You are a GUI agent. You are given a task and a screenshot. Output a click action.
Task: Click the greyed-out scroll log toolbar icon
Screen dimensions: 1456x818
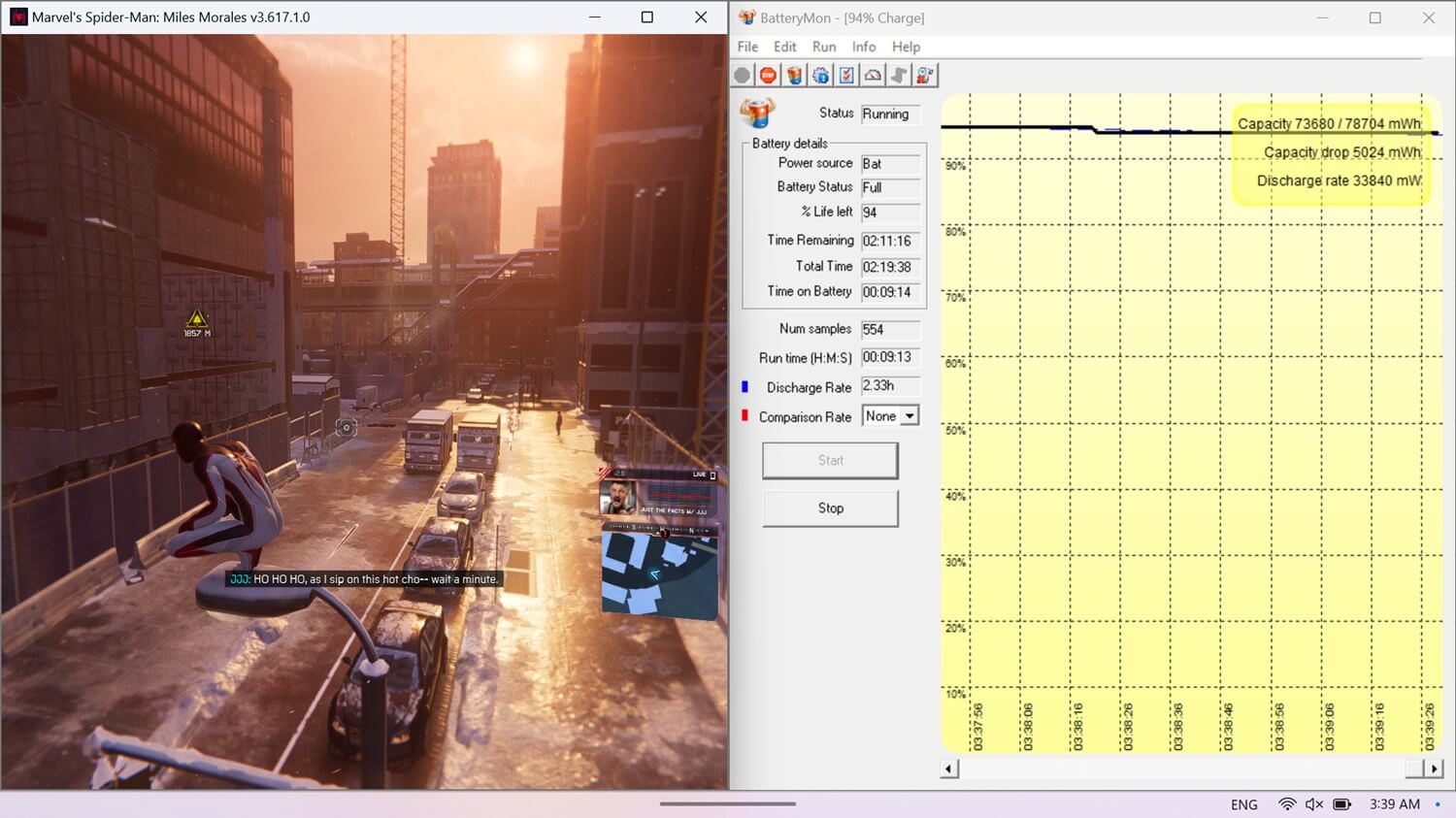click(899, 76)
